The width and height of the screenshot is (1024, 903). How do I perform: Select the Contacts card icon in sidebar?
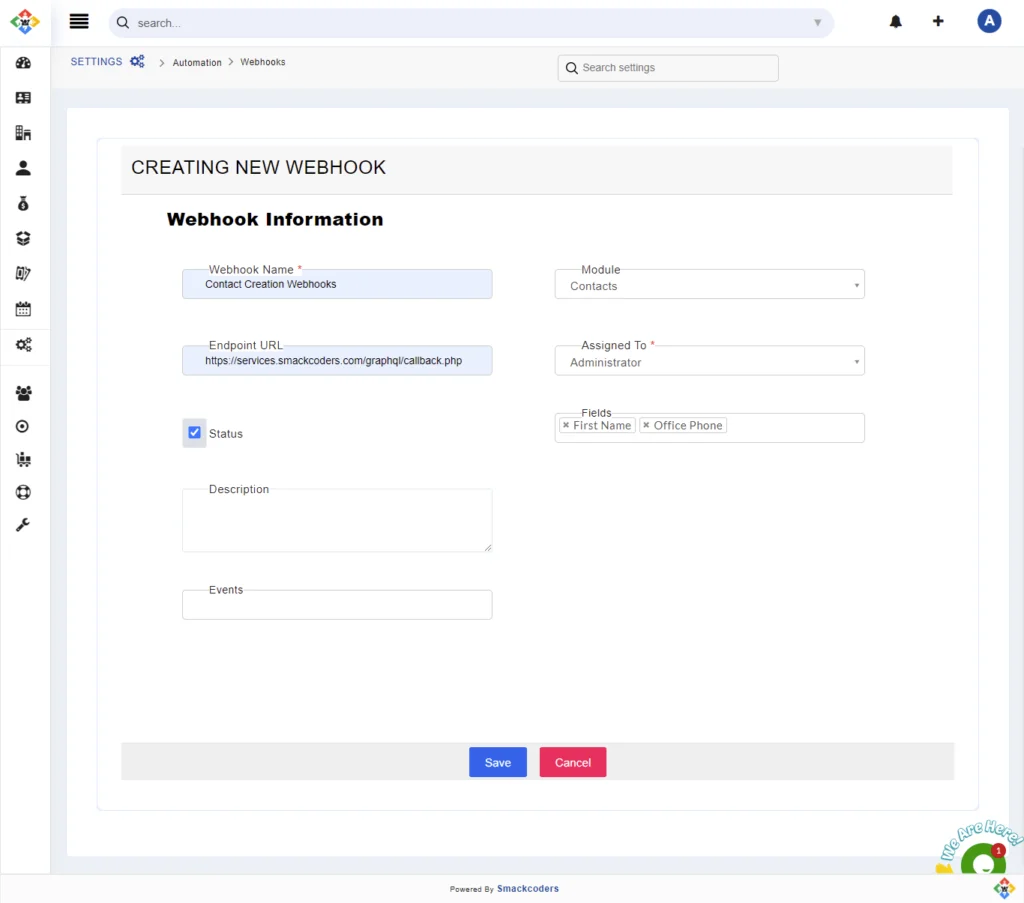pos(24,97)
